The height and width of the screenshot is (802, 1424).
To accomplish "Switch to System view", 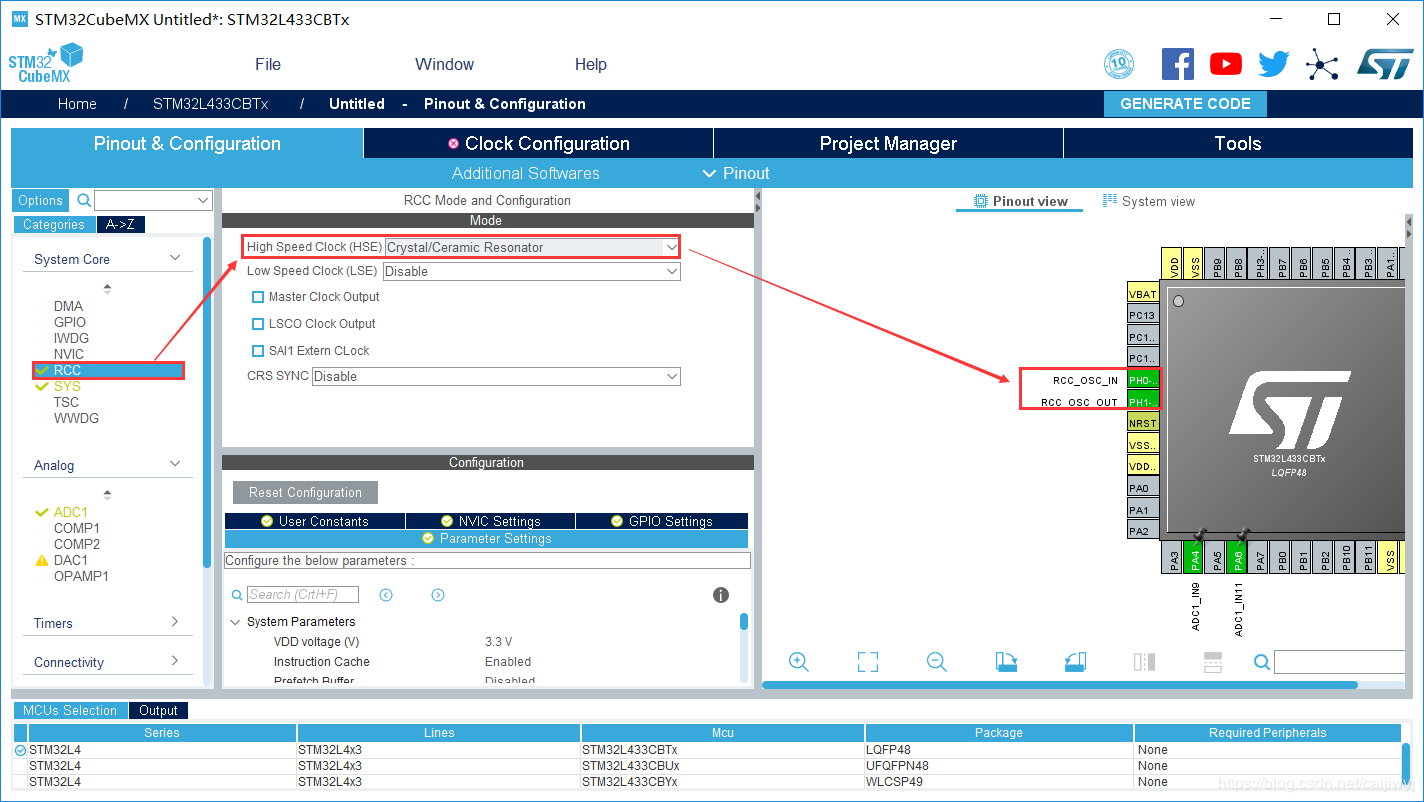I will click(x=1149, y=201).
